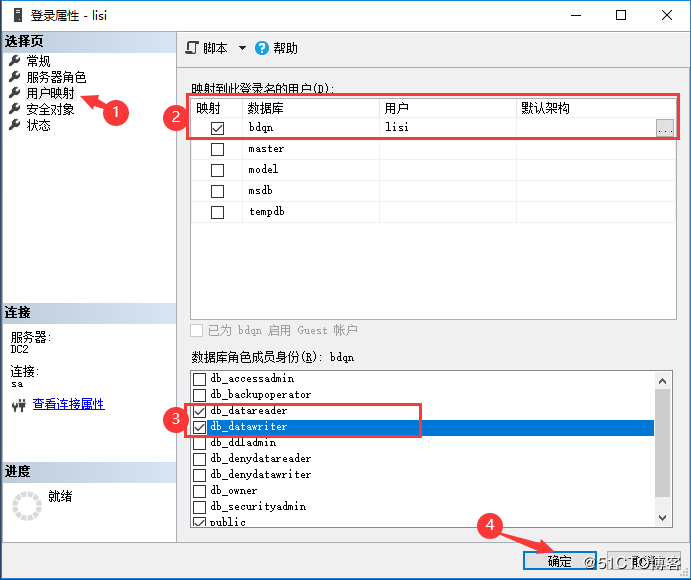Image resolution: width=691 pixels, height=580 pixels.
Task: Check the db_backupoperator role
Action: coord(200,395)
